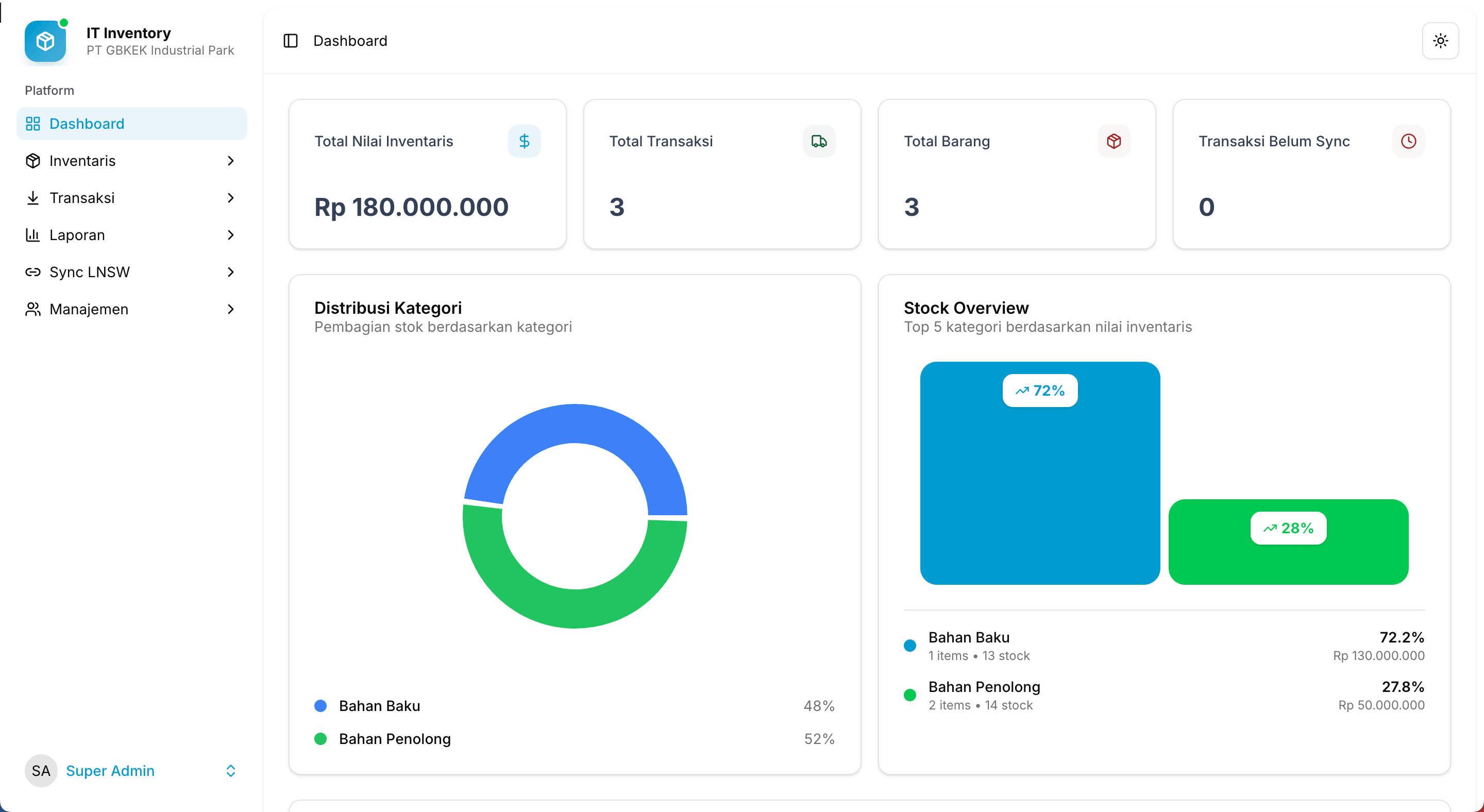Open the Manajemen menu item
The height and width of the screenshot is (812, 1484).
[x=132, y=309]
